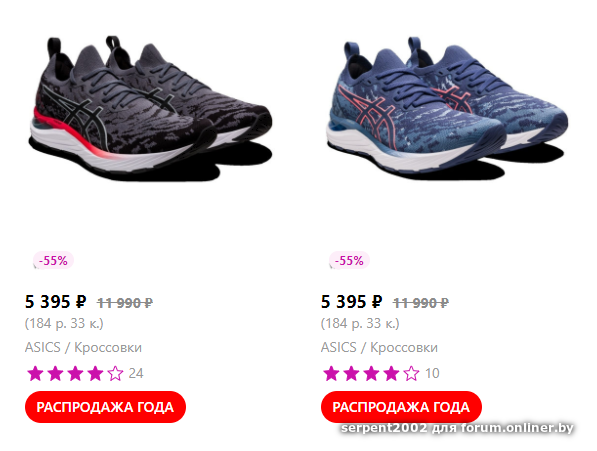Click the -55% badge under the gray sneakers
Viewport: 597px width, 451px height.
click(53, 261)
